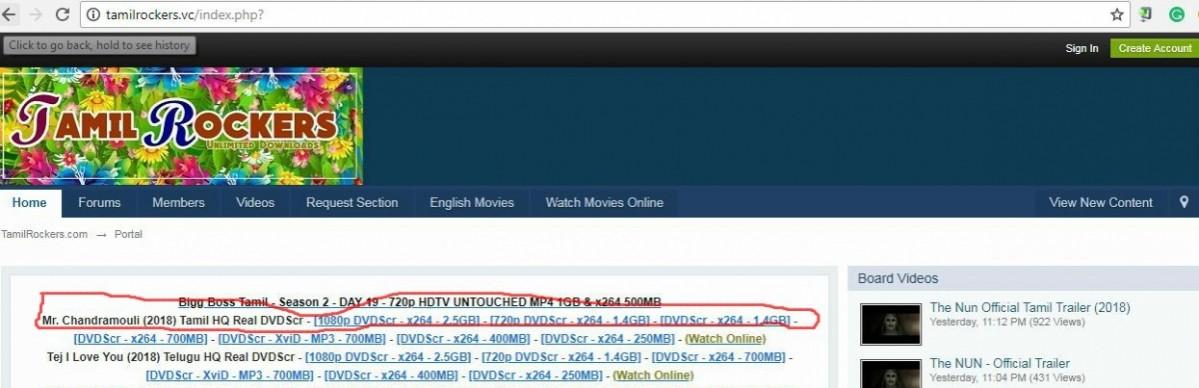Click Mr. Chandramouli XviD MP3 700MB link
Viewport: 1199px width, 388px height.
point(302,338)
